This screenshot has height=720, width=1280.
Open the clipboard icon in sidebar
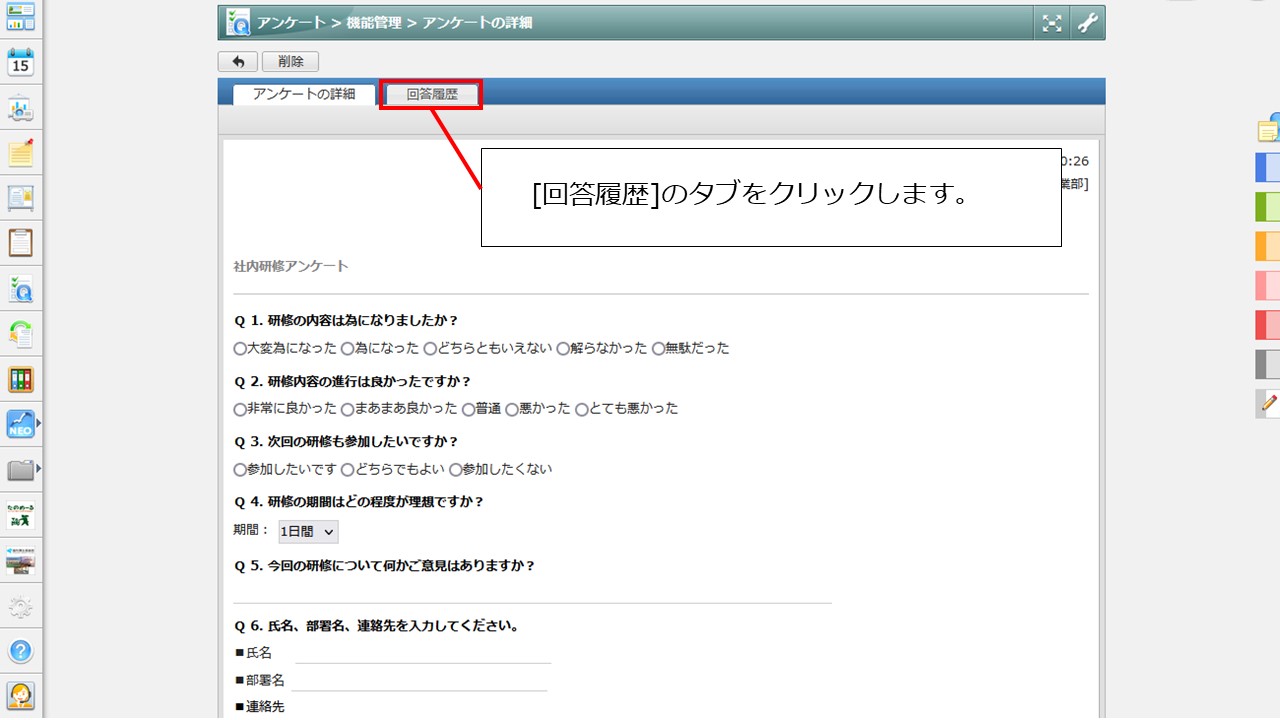[21, 243]
